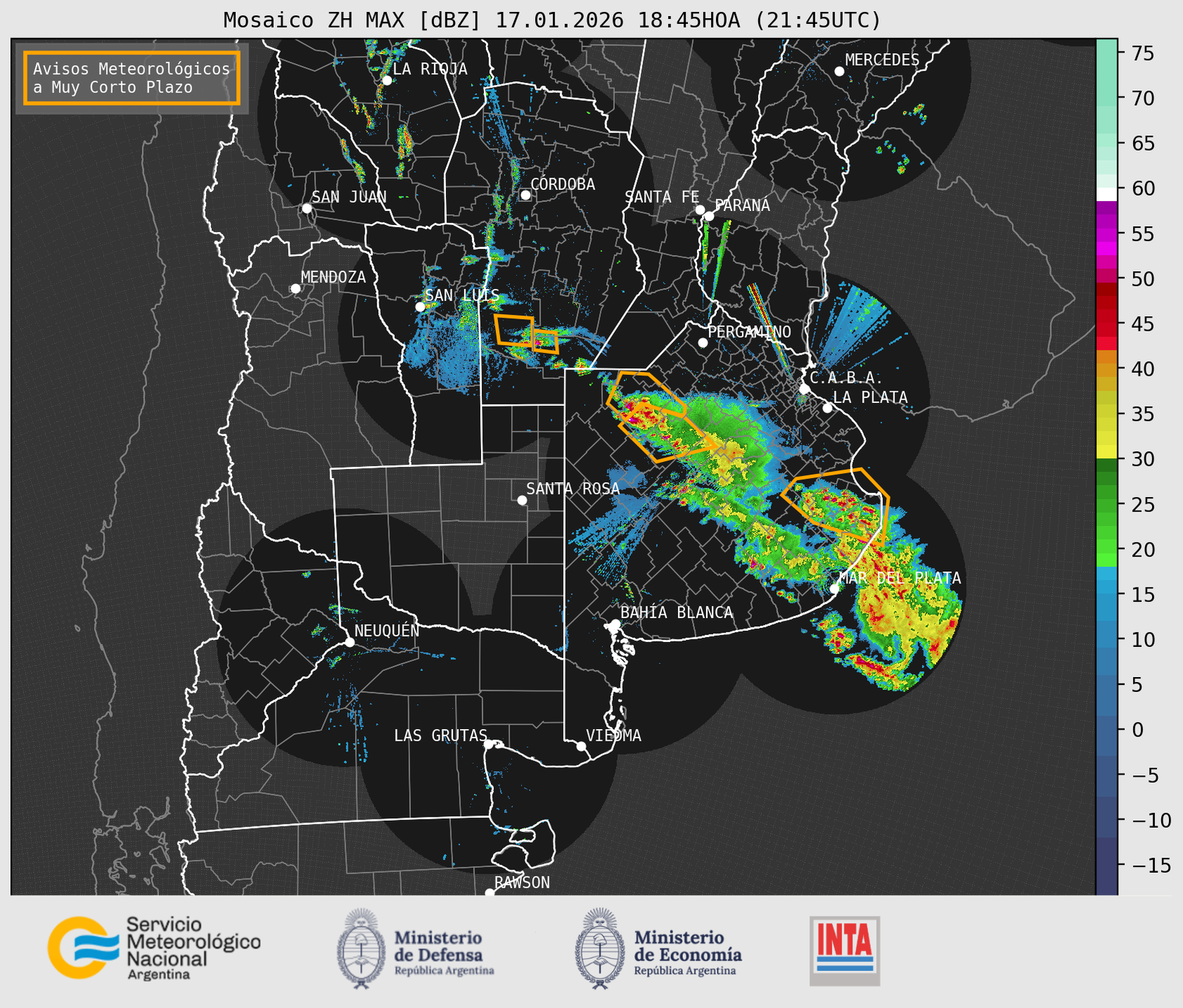Click the 45 value on color scale

point(1142,324)
